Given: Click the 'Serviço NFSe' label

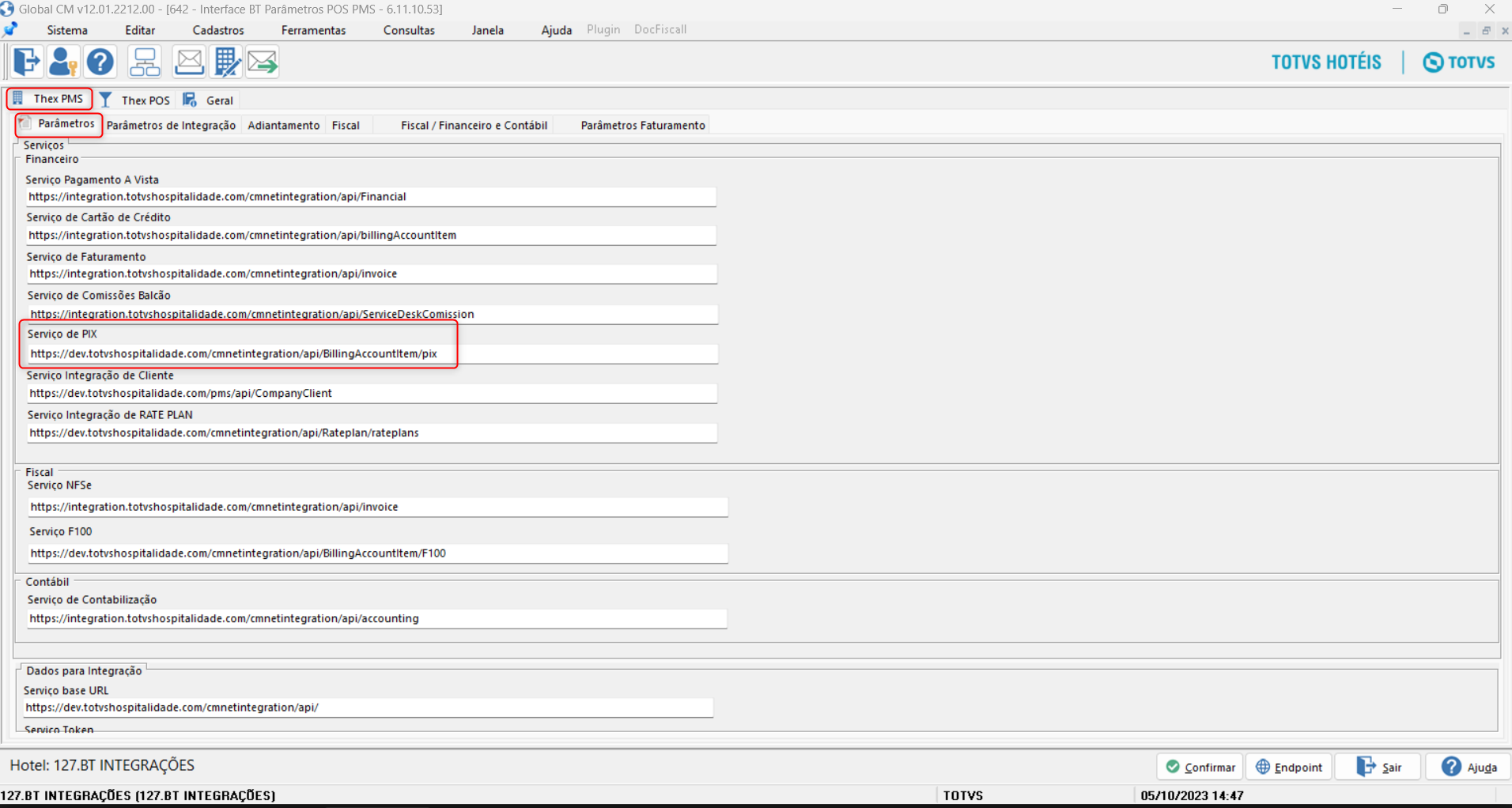Looking at the screenshot, I should pos(59,485).
